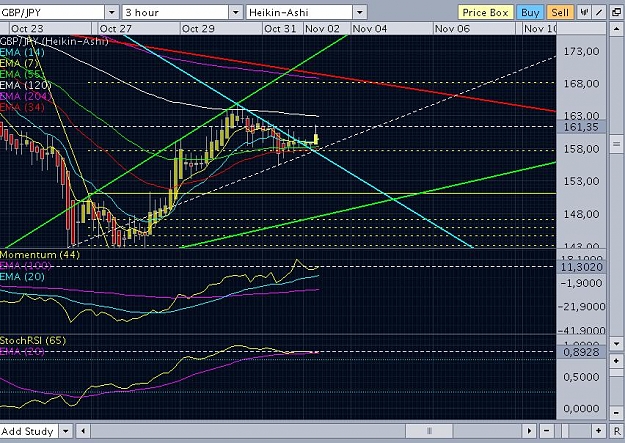Select the line drawing pencil tool
625x443 pixels.
pyautogui.click(x=599, y=12)
